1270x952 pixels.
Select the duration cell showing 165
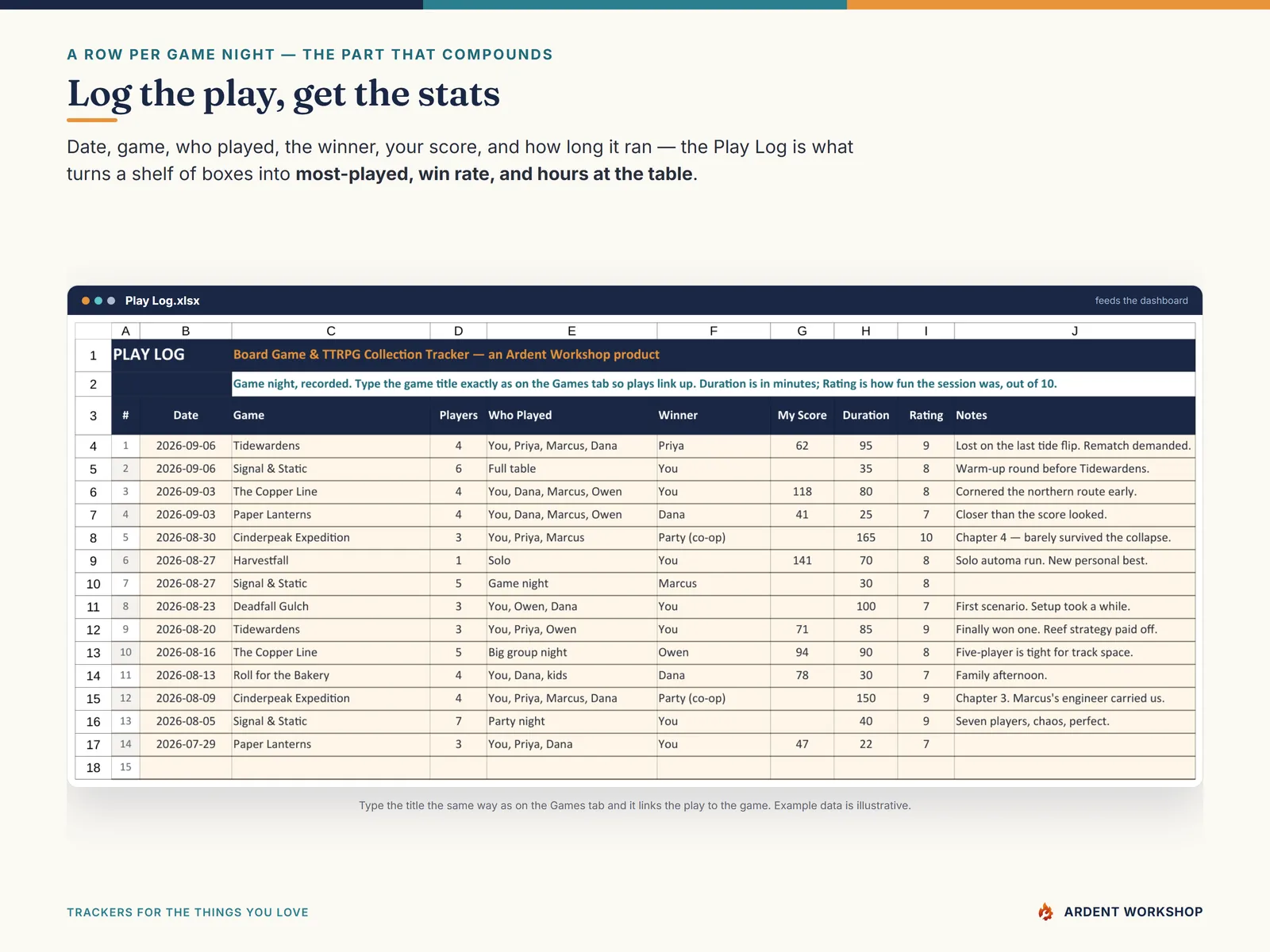(866, 537)
